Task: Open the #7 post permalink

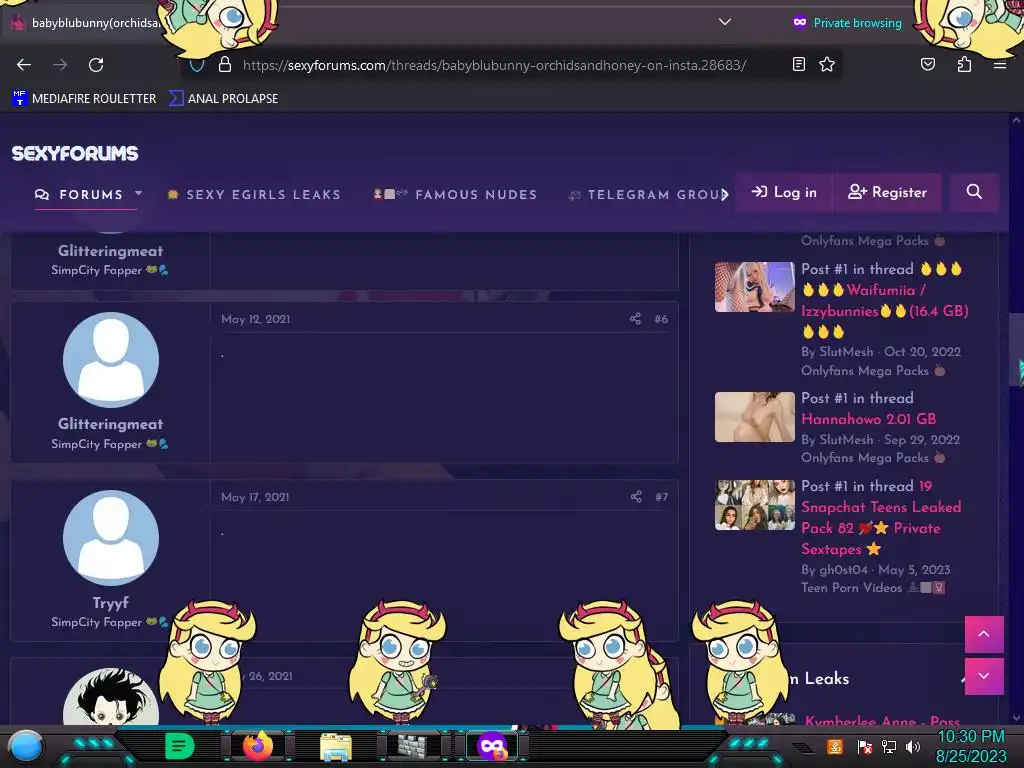Action: 662,497
